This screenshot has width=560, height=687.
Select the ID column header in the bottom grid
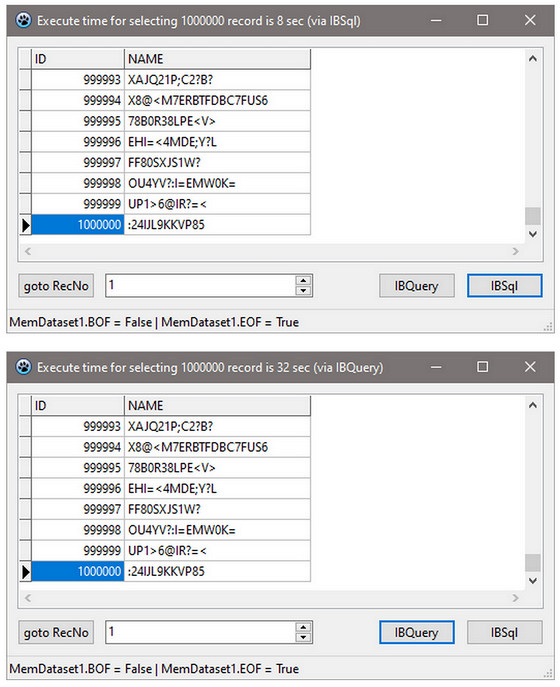point(78,405)
